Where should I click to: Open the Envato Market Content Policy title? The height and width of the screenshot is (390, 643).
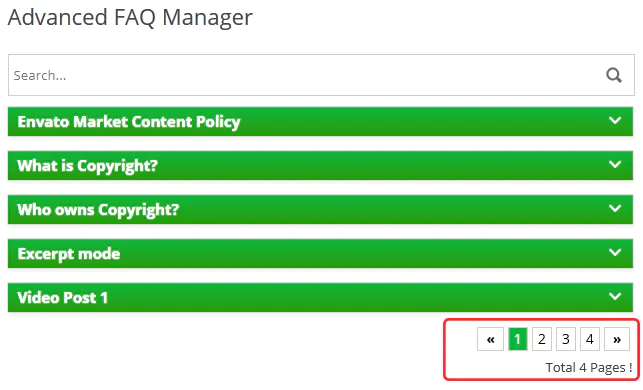pyautogui.click(x=129, y=122)
